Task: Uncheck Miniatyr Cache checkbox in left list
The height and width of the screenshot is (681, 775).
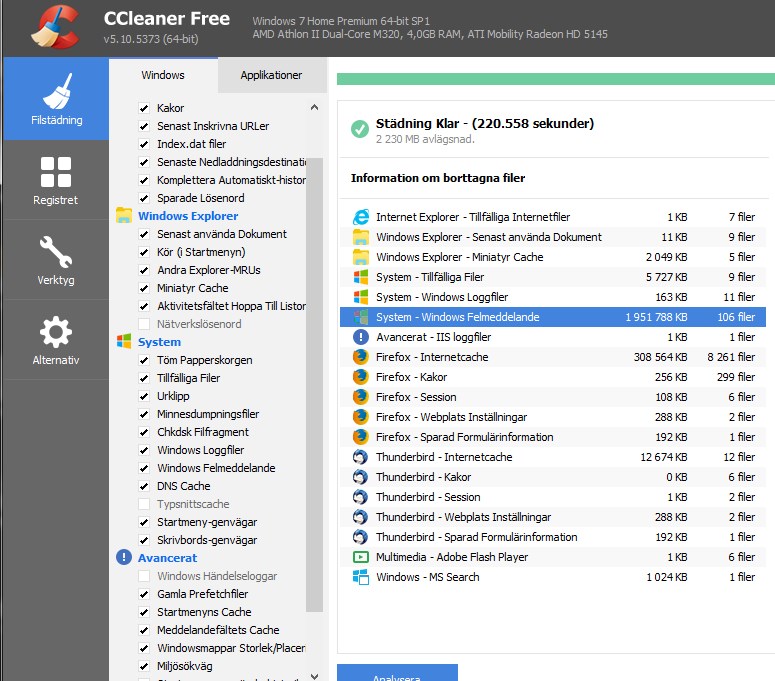Action: [x=144, y=288]
